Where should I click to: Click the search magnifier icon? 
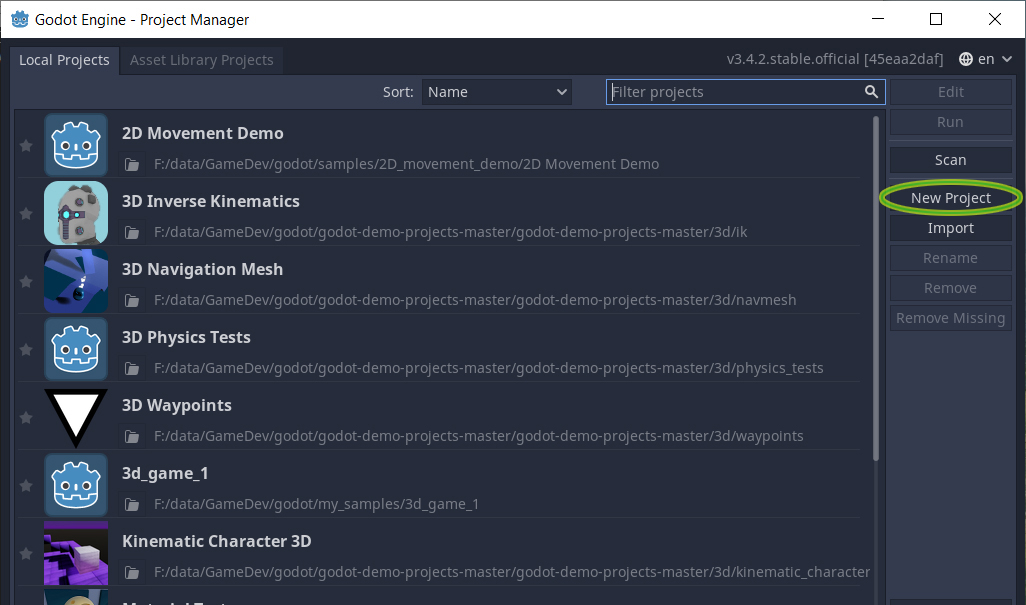click(x=871, y=92)
